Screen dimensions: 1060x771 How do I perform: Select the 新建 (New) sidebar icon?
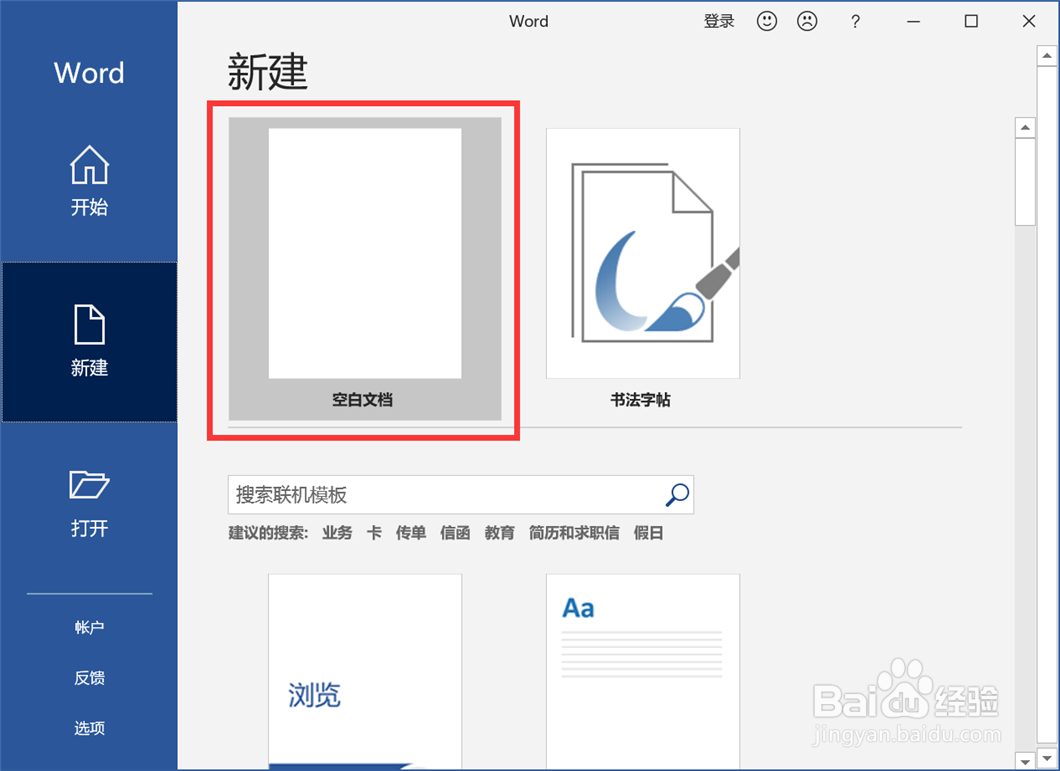pos(89,342)
